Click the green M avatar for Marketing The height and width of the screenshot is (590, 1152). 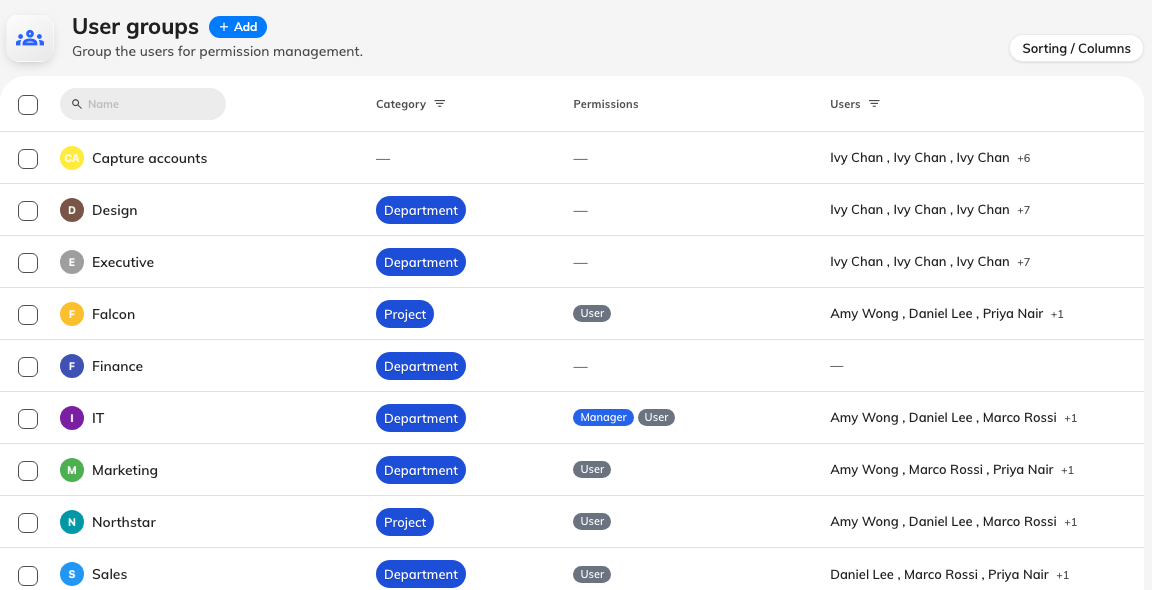[x=72, y=470]
